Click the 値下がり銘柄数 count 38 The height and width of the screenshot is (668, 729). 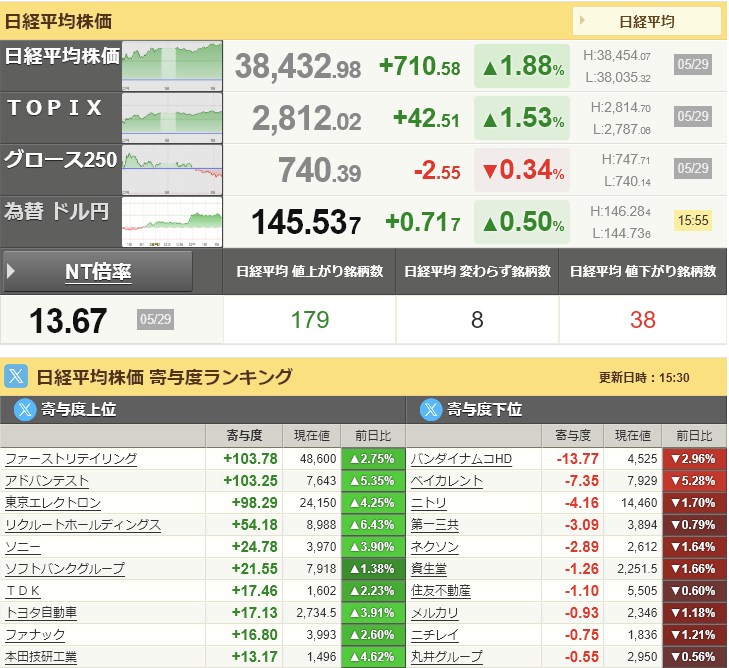click(643, 320)
